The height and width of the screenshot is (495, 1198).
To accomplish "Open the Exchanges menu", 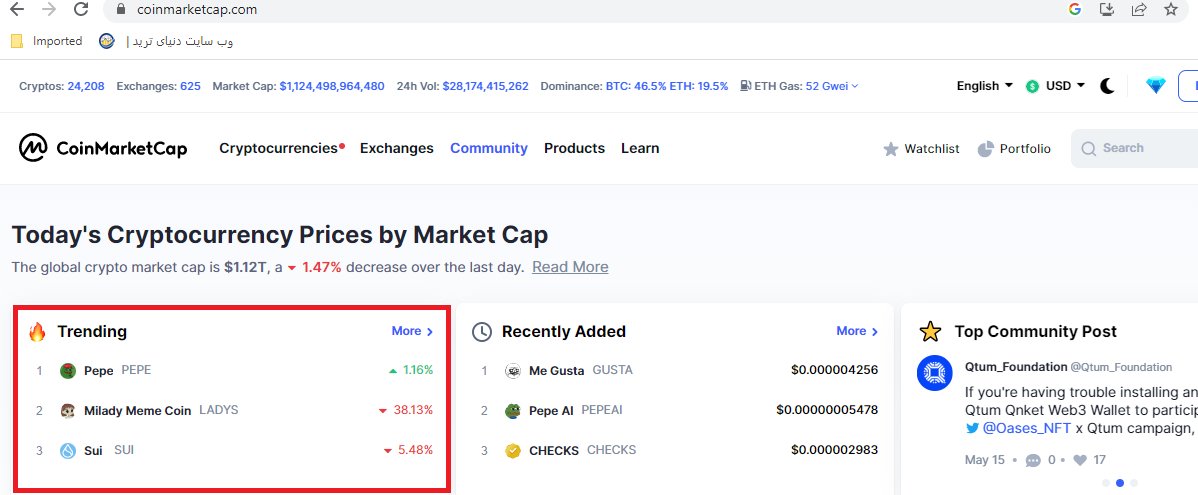I will click(x=397, y=148).
